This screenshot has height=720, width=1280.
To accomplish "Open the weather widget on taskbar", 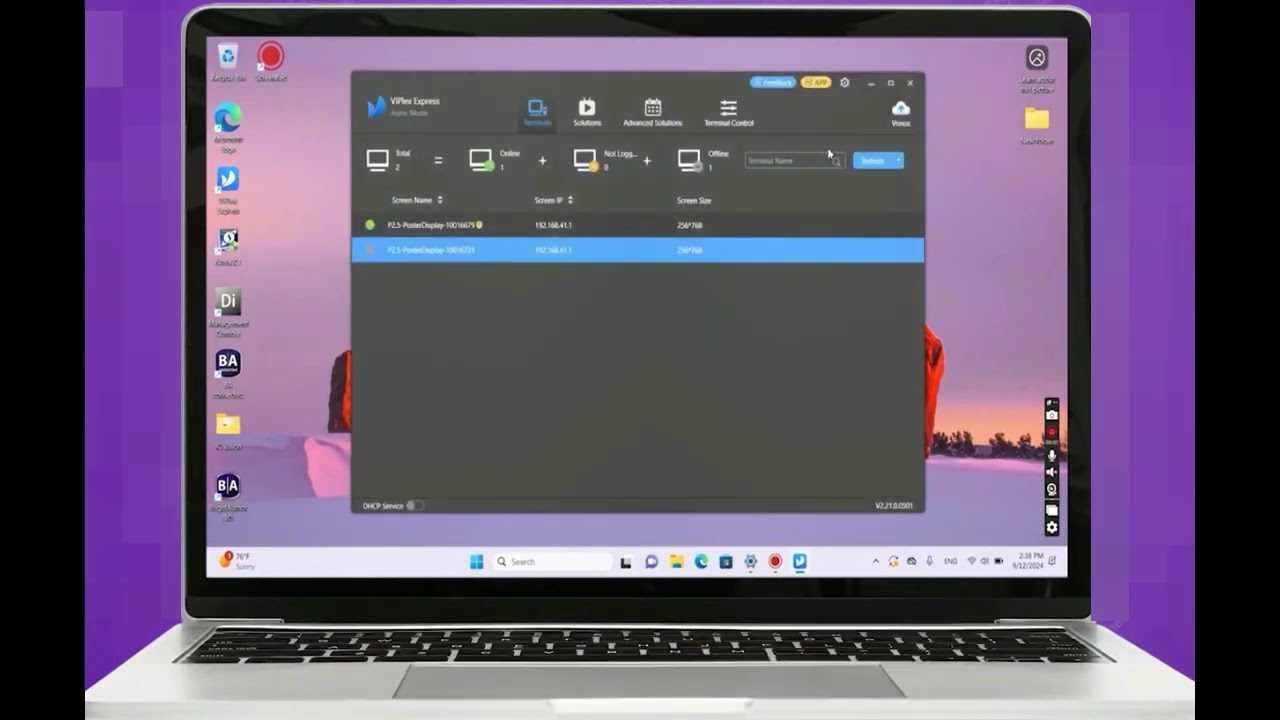I will pos(236,561).
